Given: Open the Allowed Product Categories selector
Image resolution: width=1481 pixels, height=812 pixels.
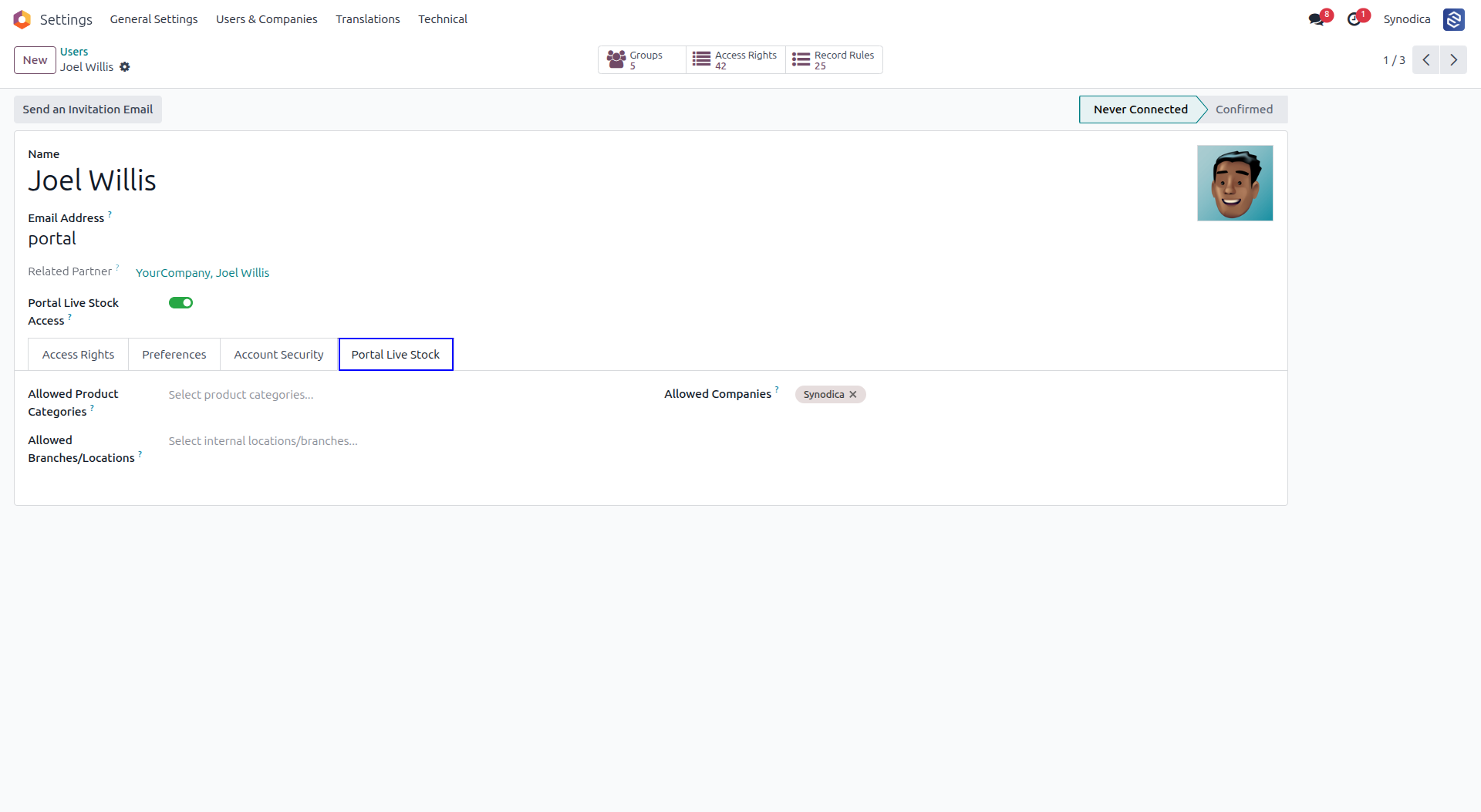Looking at the screenshot, I should pyautogui.click(x=401, y=395).
